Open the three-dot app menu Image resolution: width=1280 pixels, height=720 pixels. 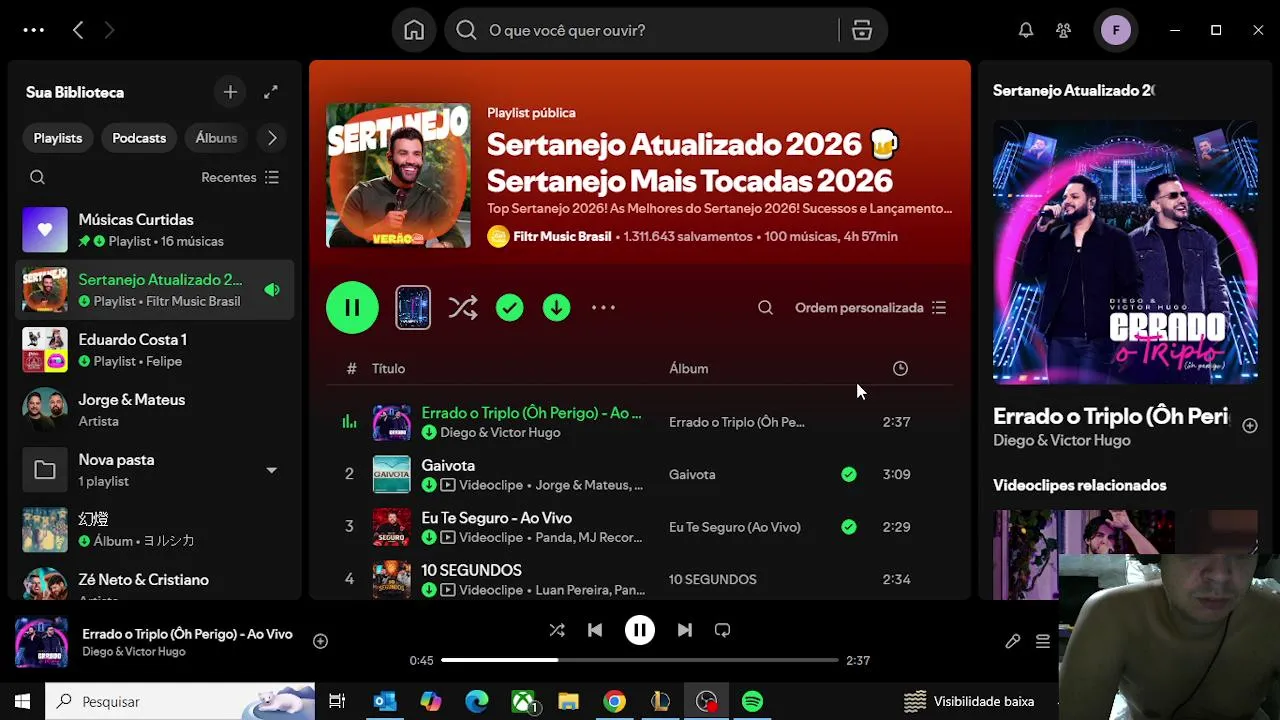point(34,30)
